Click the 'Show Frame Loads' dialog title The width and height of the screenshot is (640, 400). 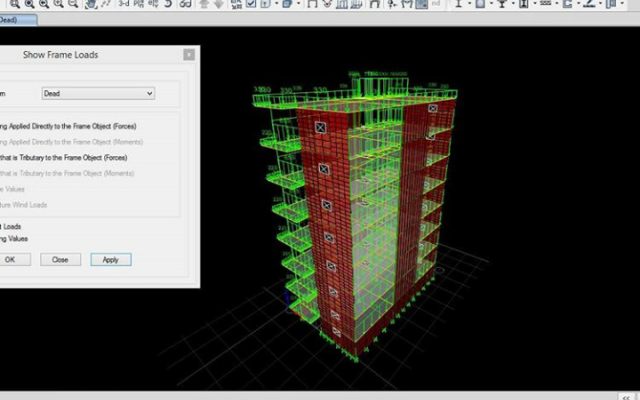coord(60,55)
